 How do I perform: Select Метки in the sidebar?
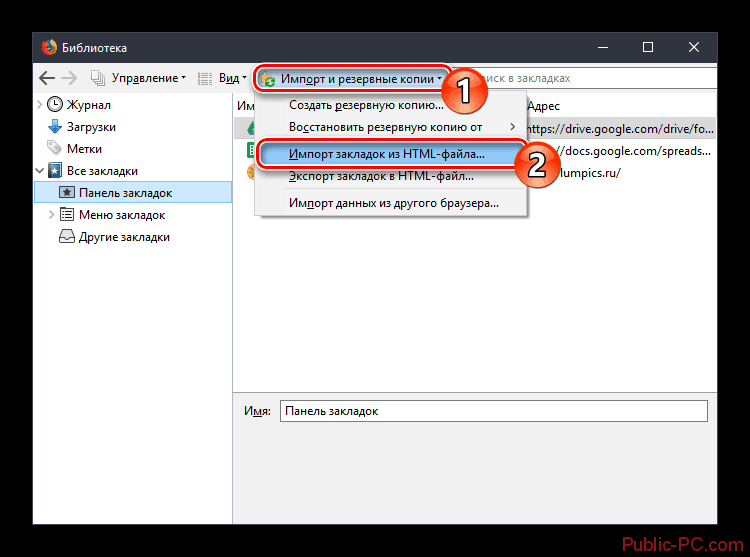84,149
